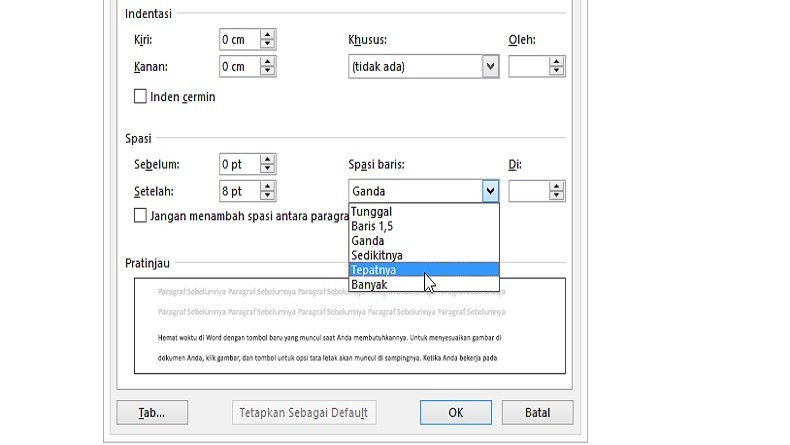This screenshot has width=790, height=445.
Task: Expand the Khusus indentation dropdown
Action: 489,67
